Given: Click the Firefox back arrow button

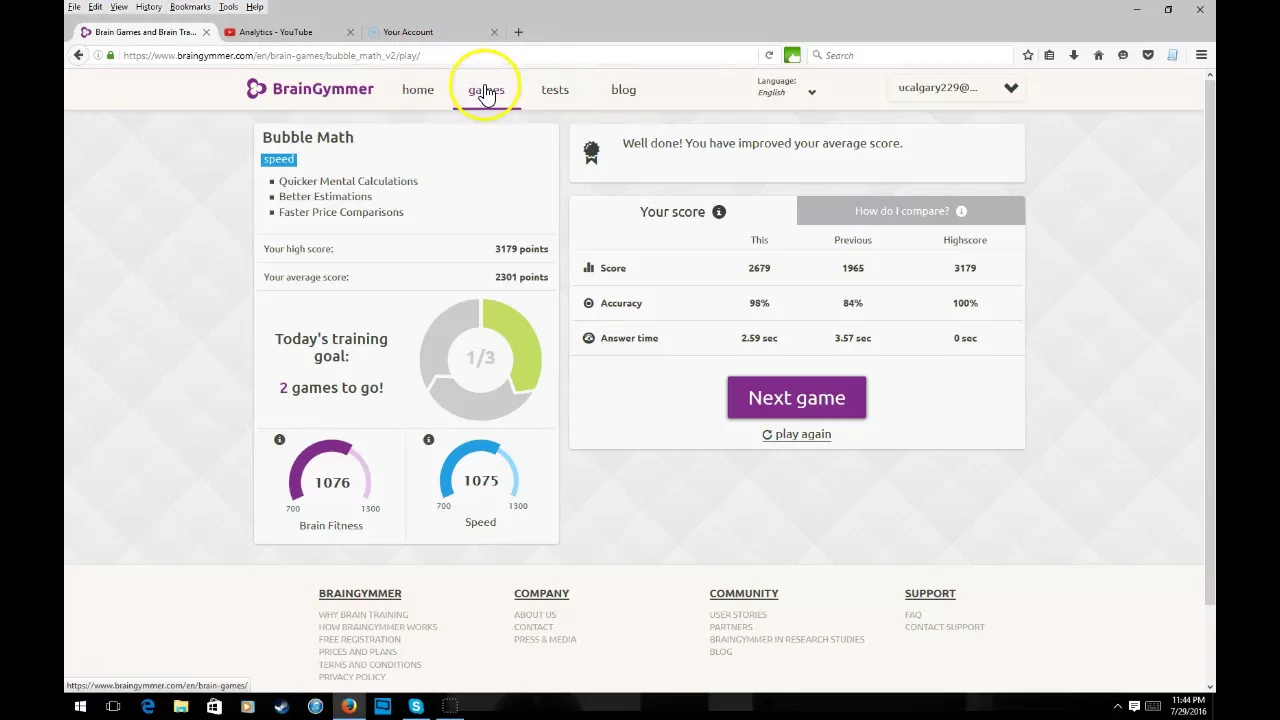Looking at the screenshot, I should (78, 55).
